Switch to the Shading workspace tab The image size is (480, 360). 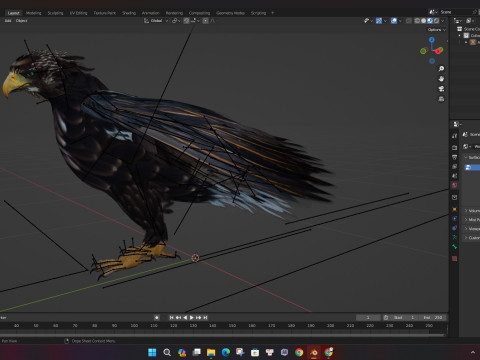pyautogui.click(x=129, y=13)
